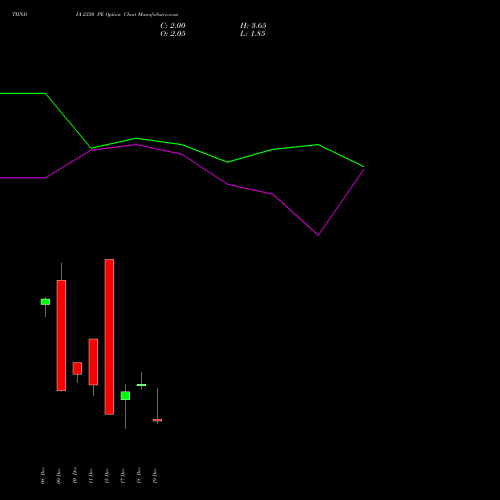Click the '08 Dec' date label

(x=43, y=475)
